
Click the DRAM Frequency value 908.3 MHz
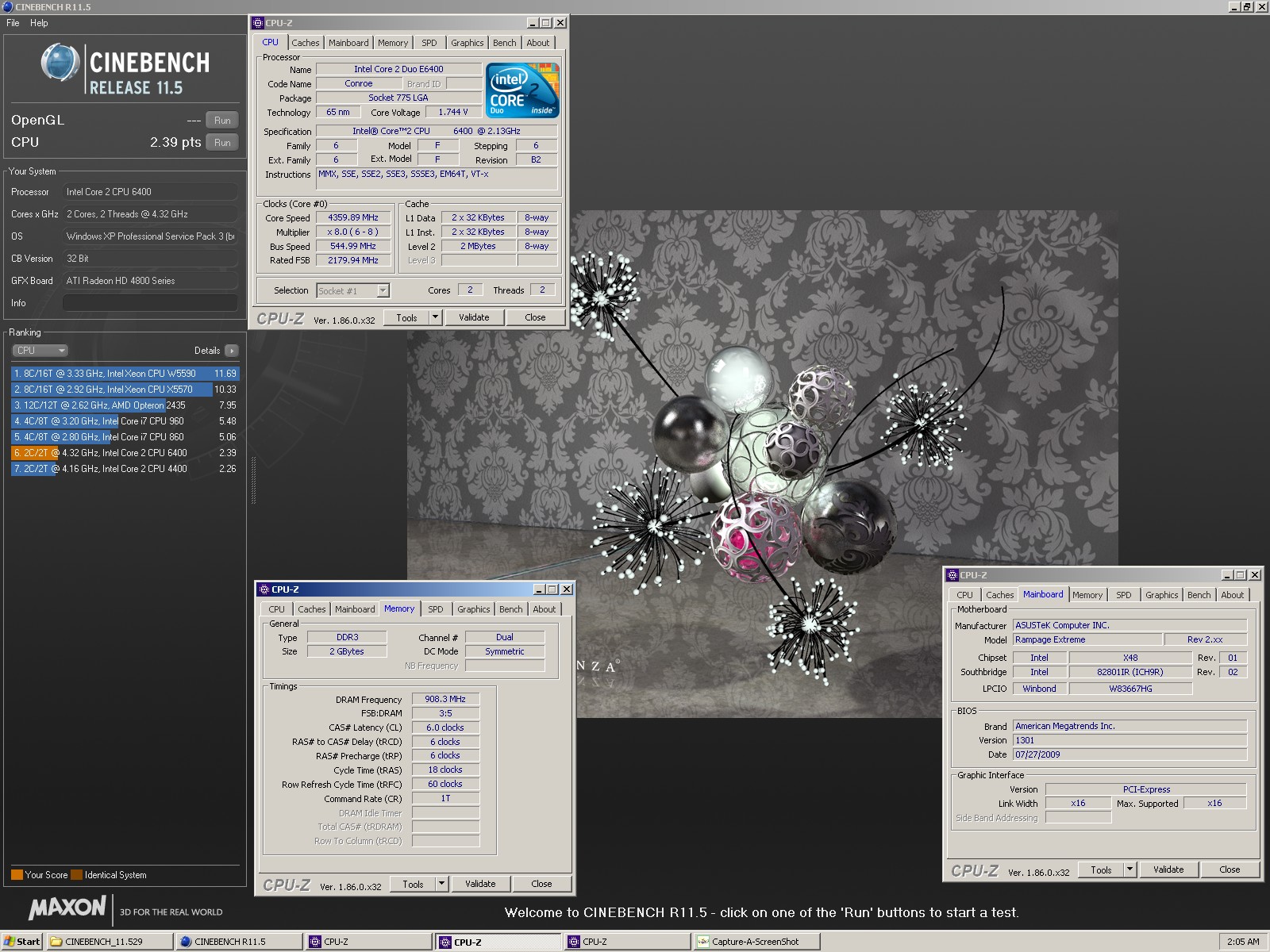click(445, 700)
